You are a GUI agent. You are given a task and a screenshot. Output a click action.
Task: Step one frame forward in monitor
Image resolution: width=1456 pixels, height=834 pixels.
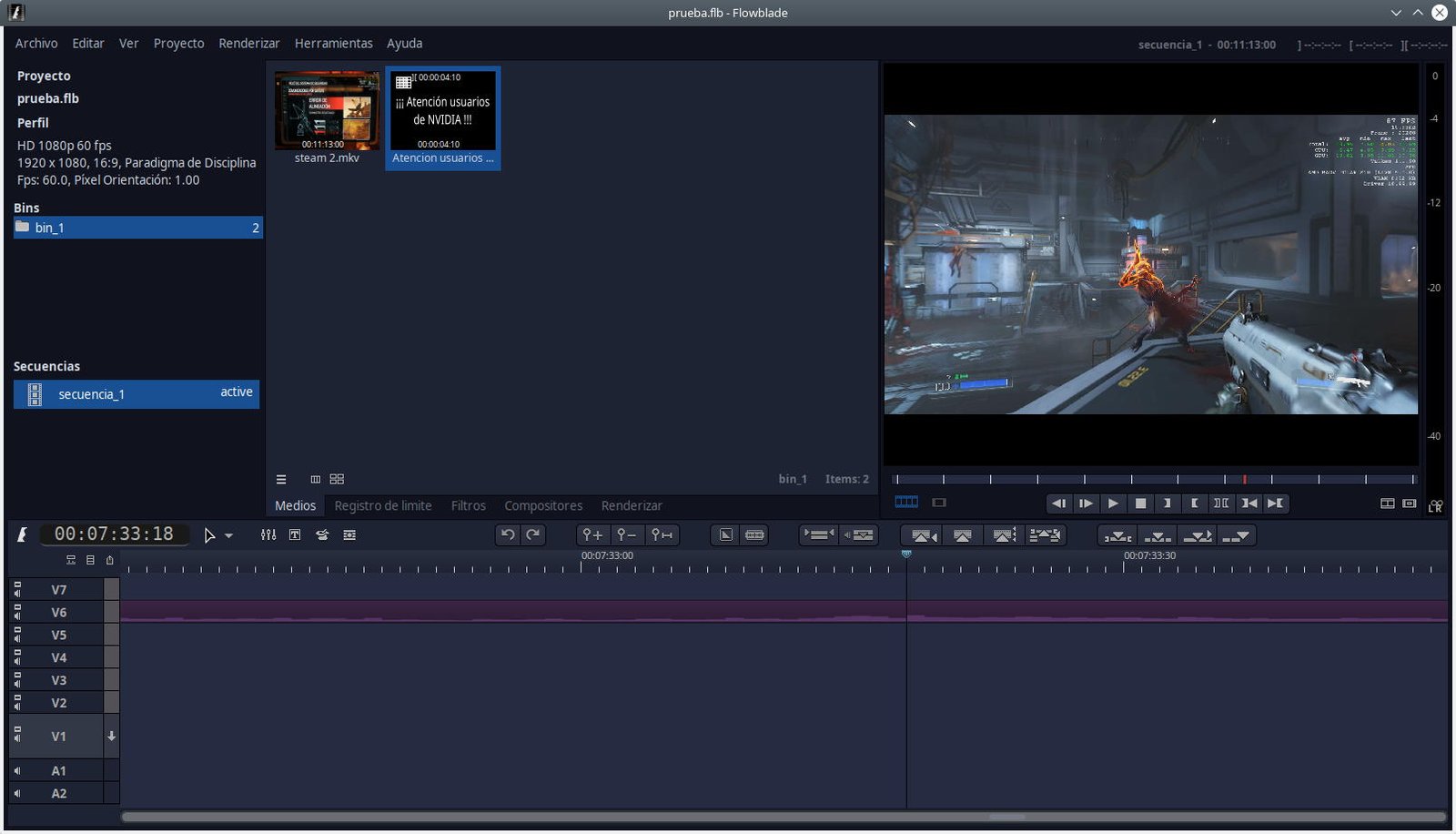[1086, 503]
